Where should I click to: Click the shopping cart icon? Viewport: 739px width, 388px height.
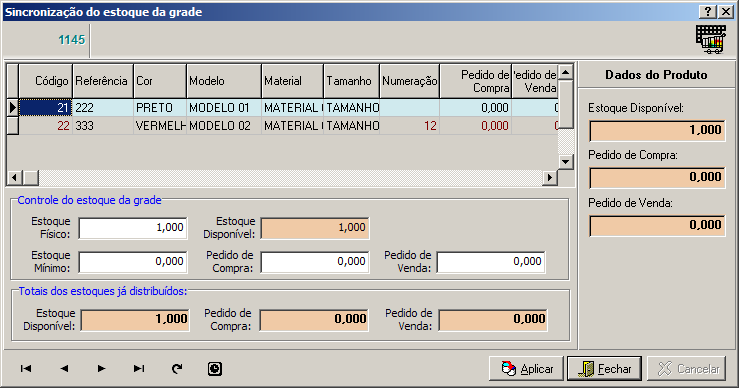pyautogui.click(x=711, y=40)
